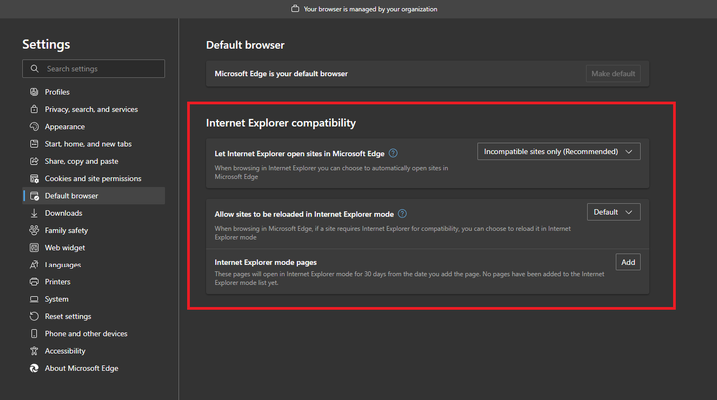Click the 'Settings' title text
717x400 pixels.
tap(46, 44)
